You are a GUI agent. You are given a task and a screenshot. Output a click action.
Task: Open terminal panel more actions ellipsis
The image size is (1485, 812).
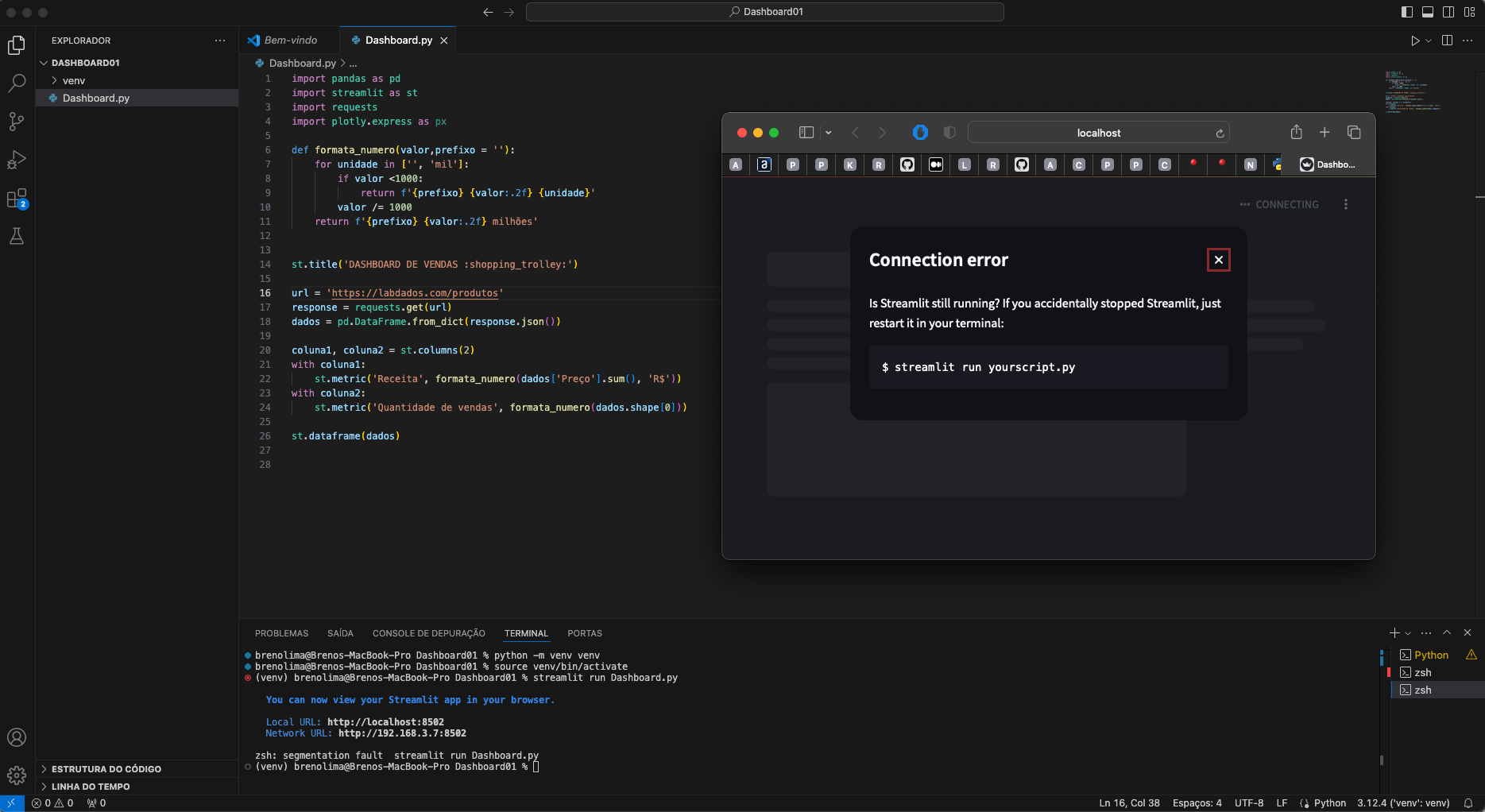coord(1426,633)
